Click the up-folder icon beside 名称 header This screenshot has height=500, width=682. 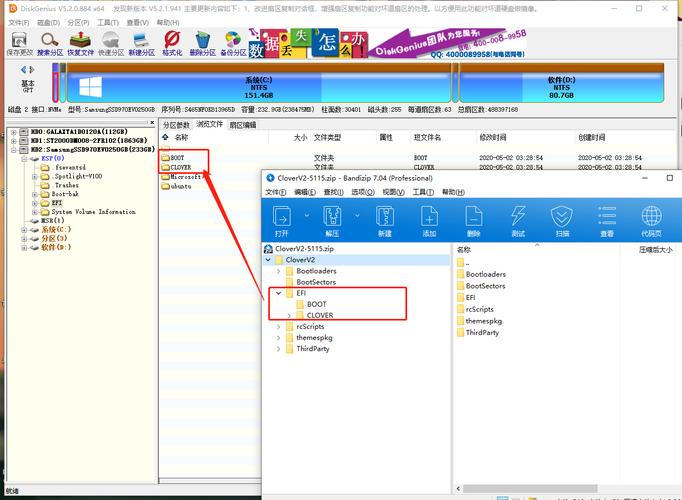click(x=165, y=137)
